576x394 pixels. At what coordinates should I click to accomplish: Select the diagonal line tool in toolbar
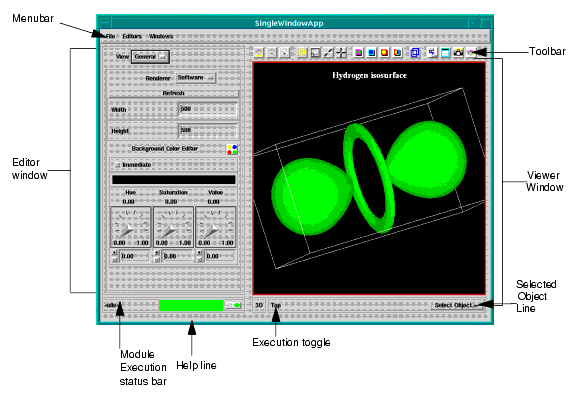(x=328, y=53)
